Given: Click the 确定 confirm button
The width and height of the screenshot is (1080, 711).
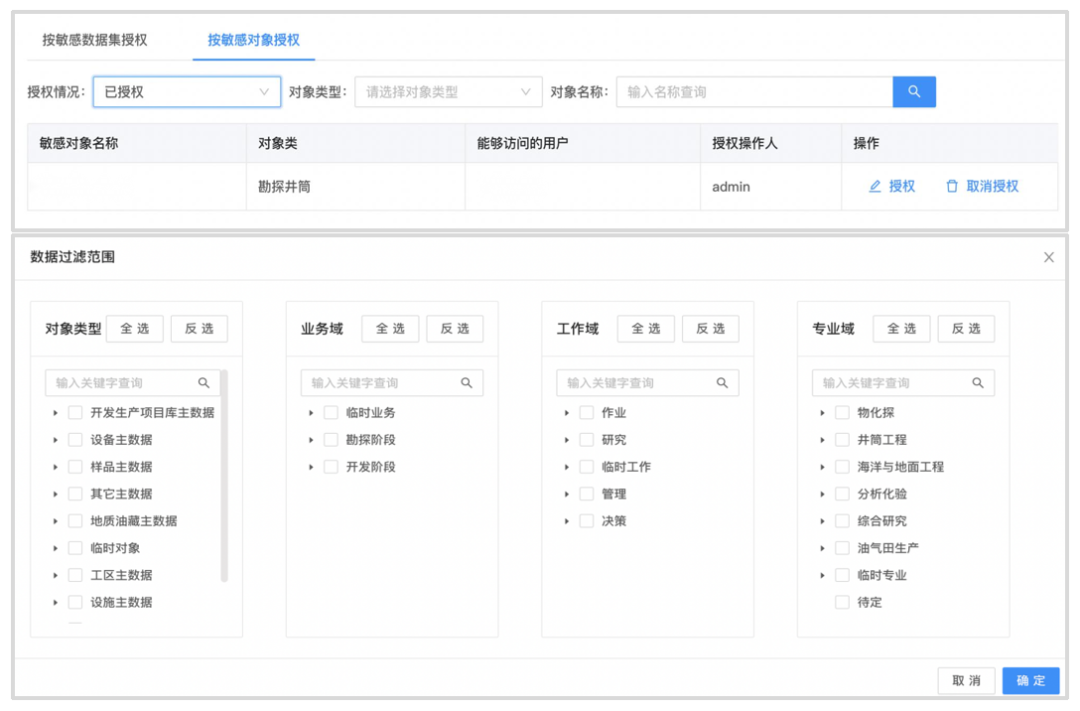Looking at the screenshot, I should [1030, 681].
